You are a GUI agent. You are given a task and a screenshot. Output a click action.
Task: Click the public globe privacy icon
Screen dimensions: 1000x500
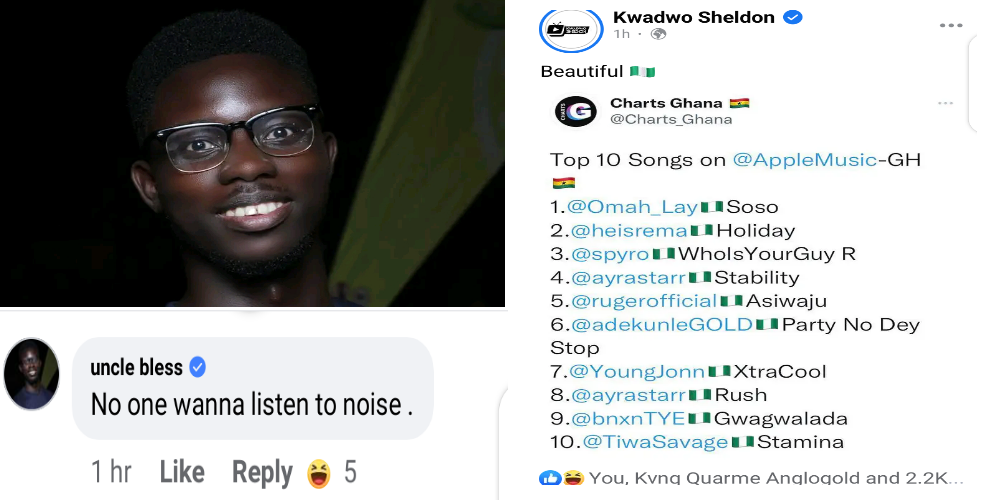(x=658, y=34)
